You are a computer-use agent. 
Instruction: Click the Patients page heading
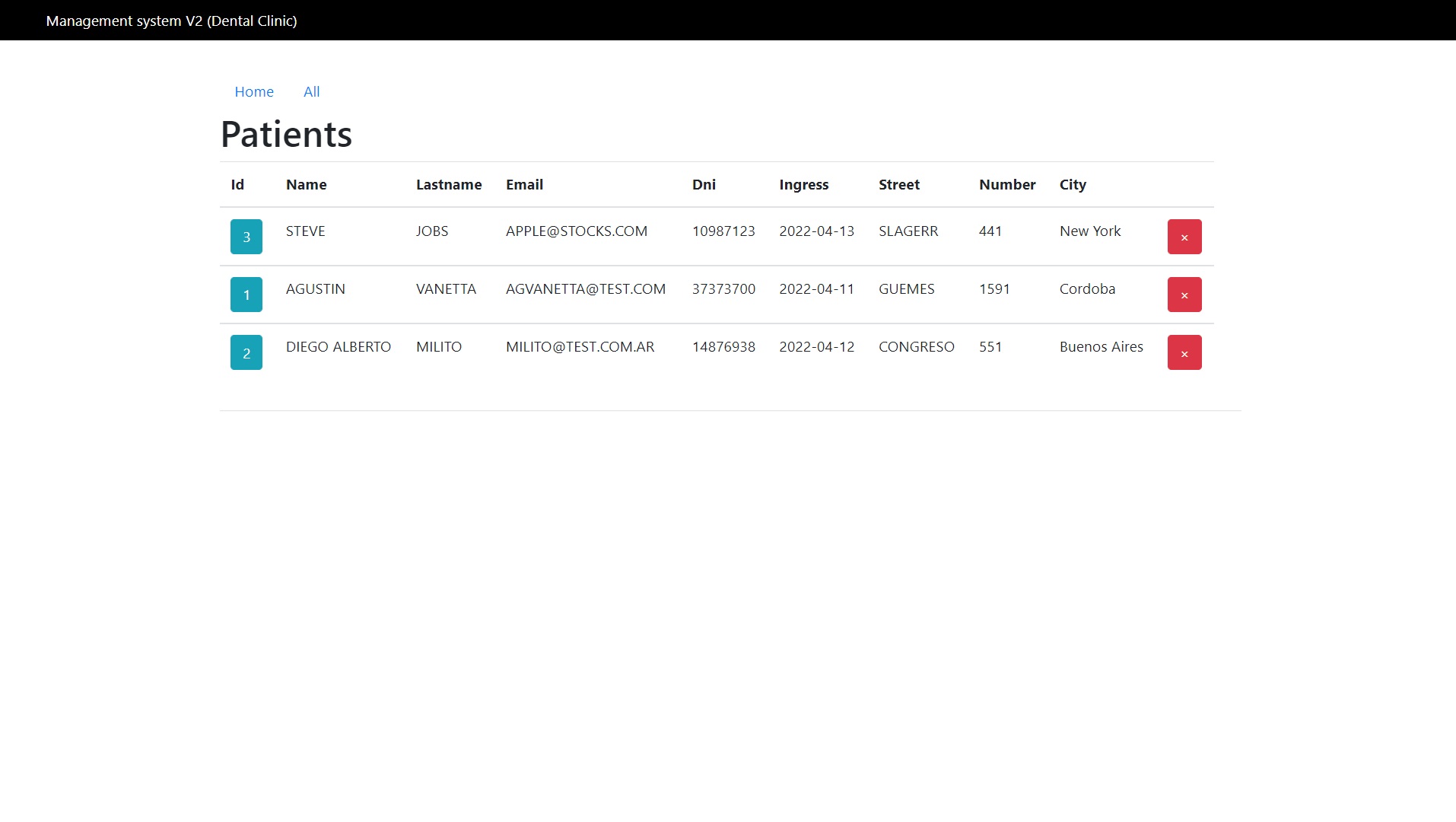tap(286, 134)
